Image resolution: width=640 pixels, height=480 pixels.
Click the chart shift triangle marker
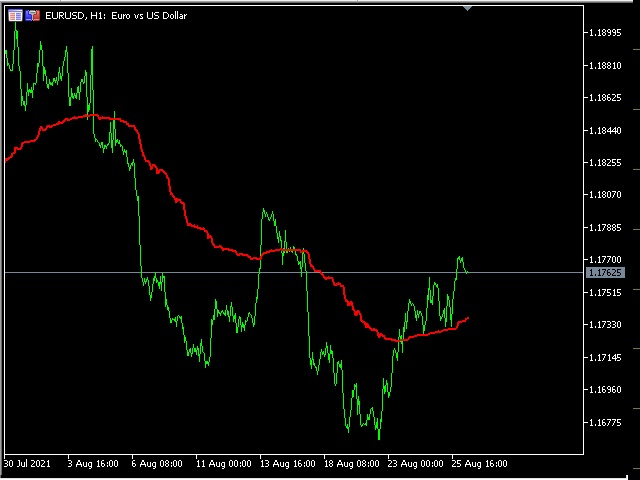467,8
